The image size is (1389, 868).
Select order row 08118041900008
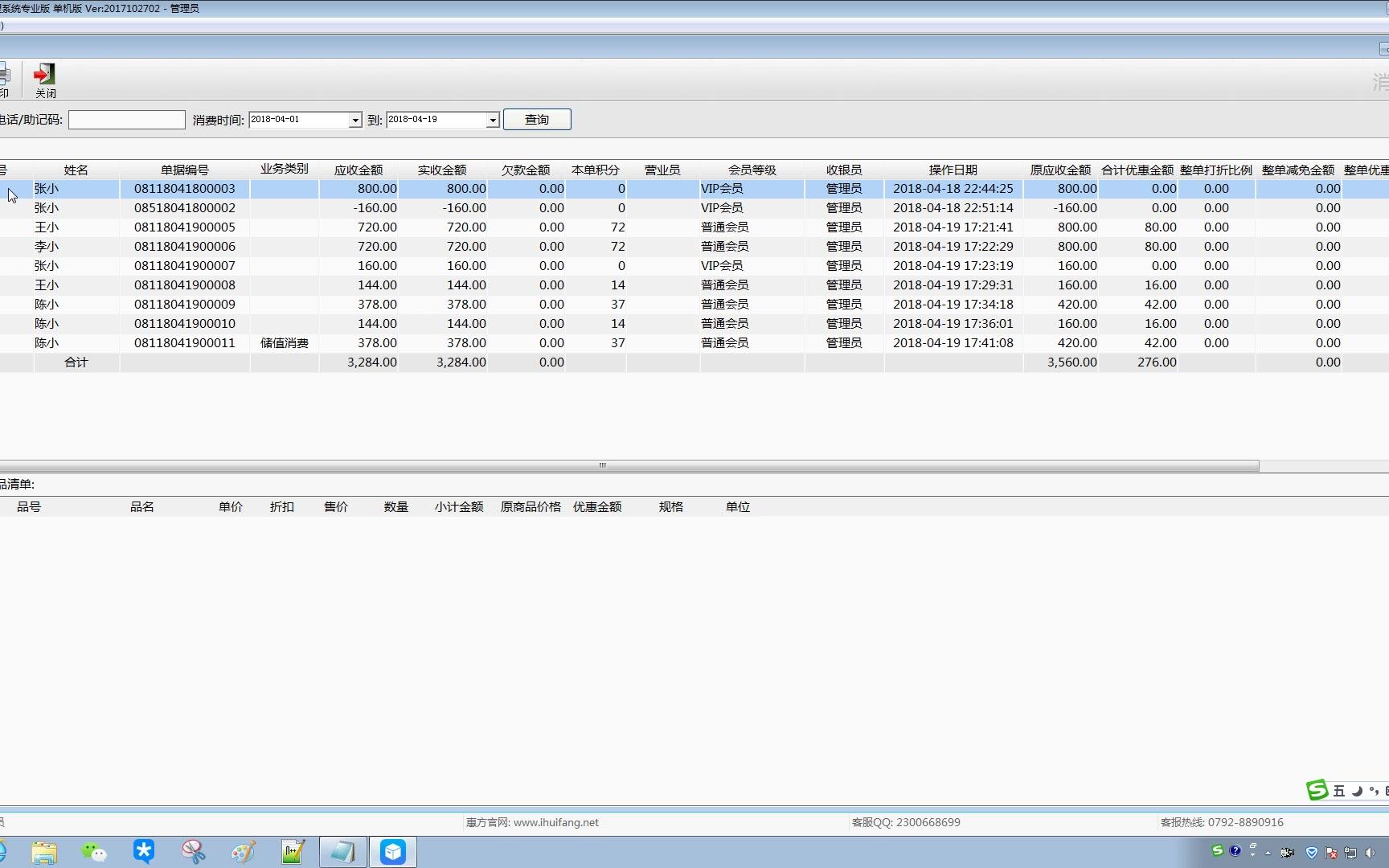point(694,285)
